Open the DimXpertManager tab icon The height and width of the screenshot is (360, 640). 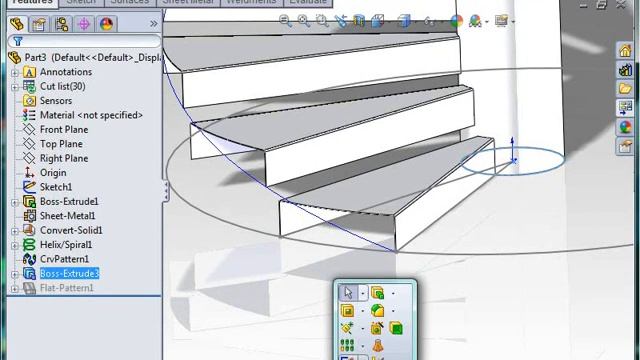(84, 24)
